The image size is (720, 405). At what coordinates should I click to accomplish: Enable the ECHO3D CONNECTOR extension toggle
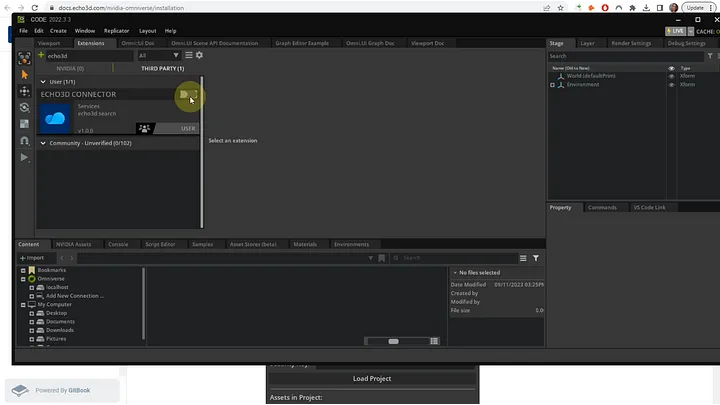click(187, 95)
